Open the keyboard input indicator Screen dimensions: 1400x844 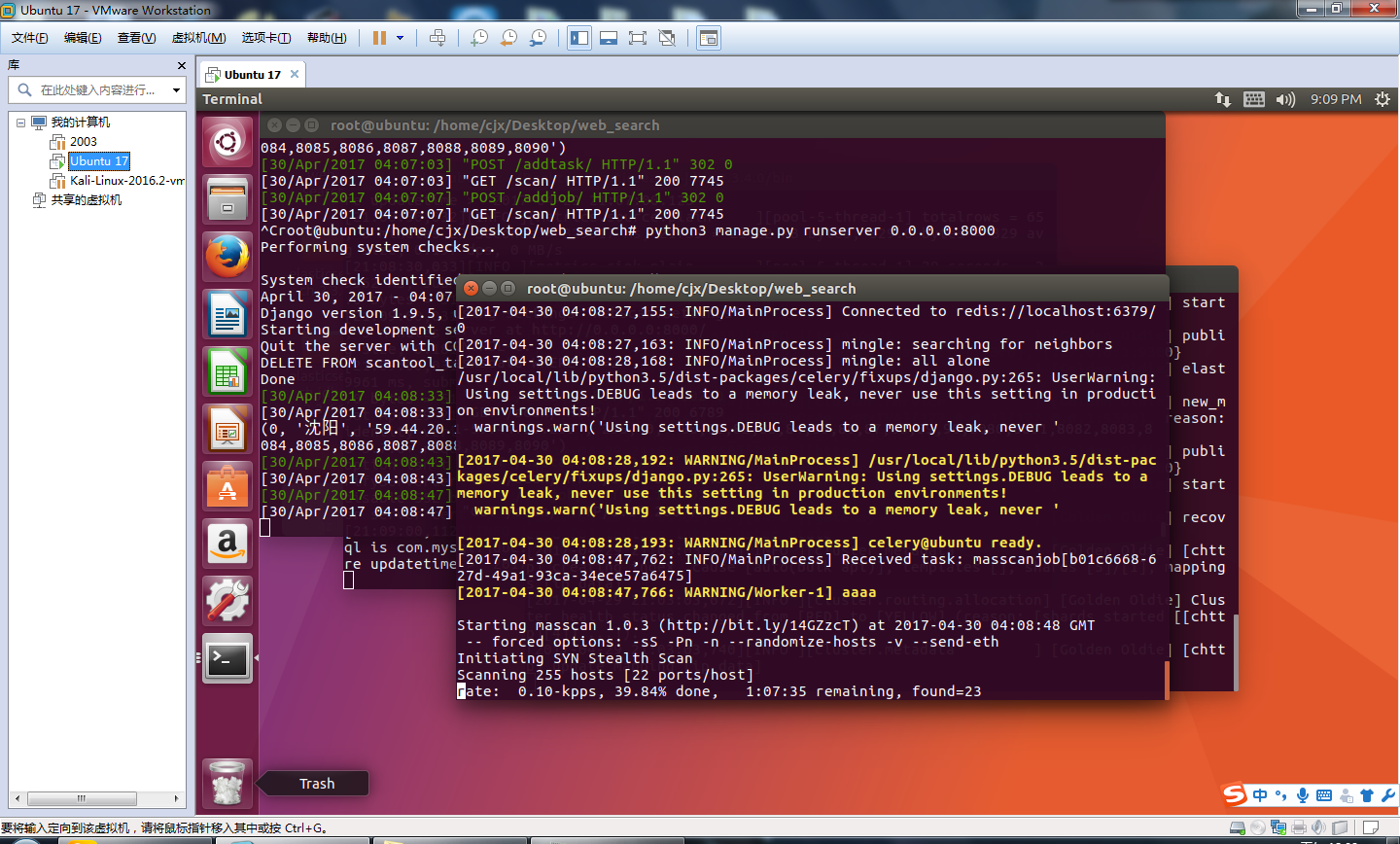click(x=1254, y=99)
